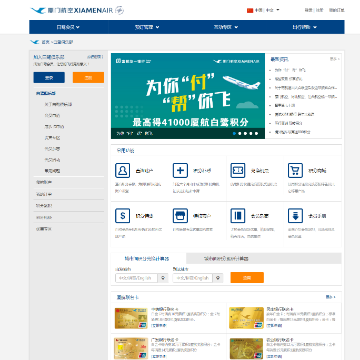This screenshot has width=360, height=360.
Task: Select the first blue carousel dot on banner
Action: tap(234, 133)
